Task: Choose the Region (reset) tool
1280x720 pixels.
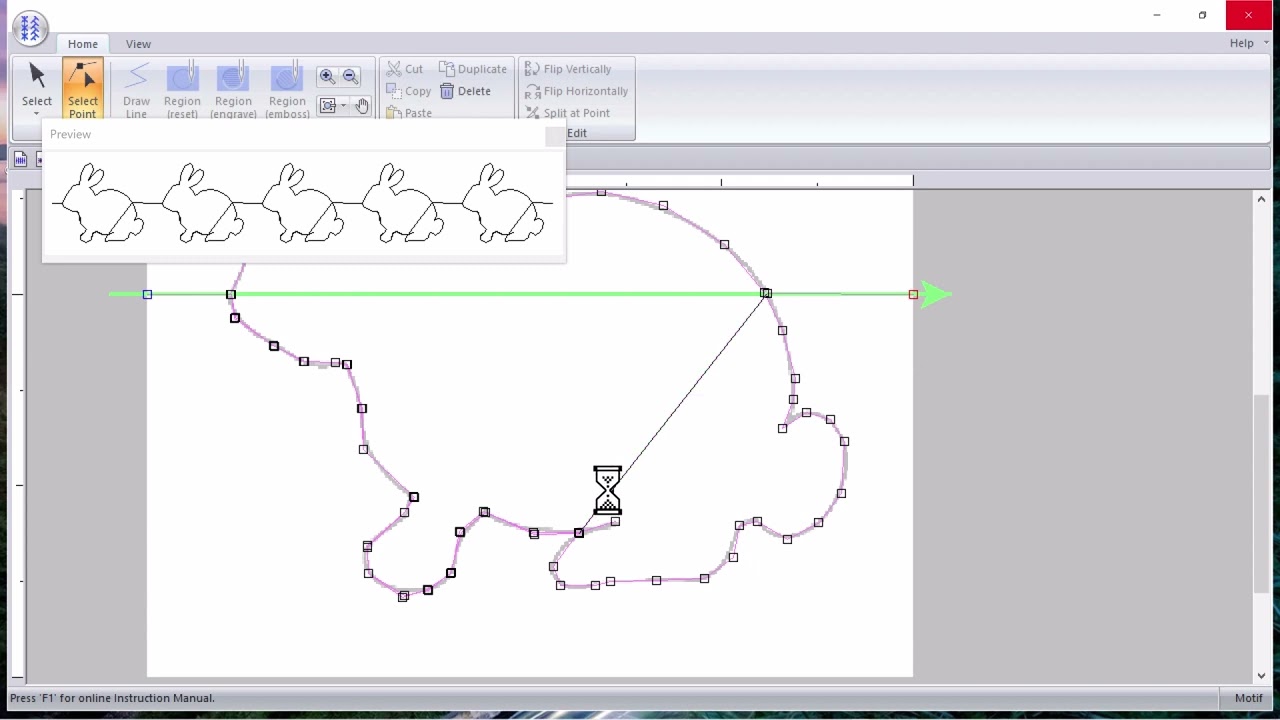Action: coord(182,90)
